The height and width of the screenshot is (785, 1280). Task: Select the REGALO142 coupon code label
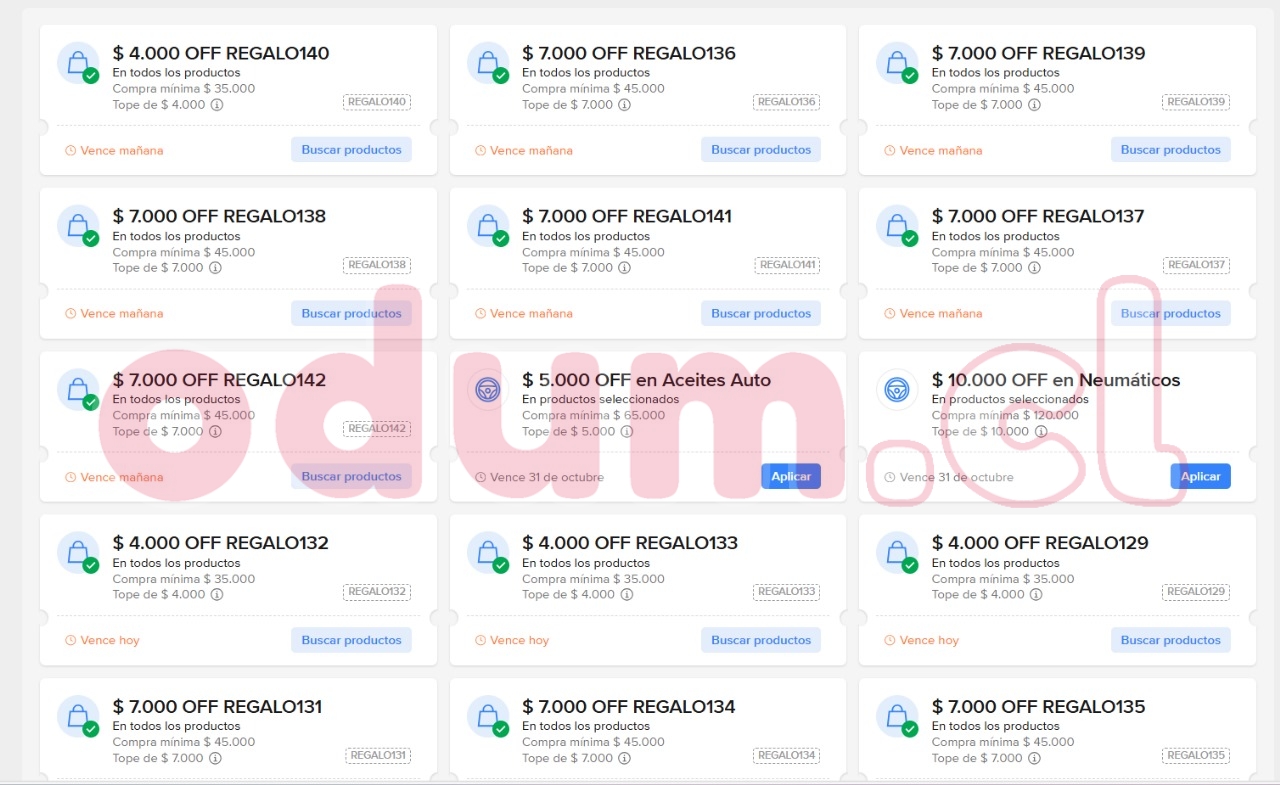pos(377,429)
